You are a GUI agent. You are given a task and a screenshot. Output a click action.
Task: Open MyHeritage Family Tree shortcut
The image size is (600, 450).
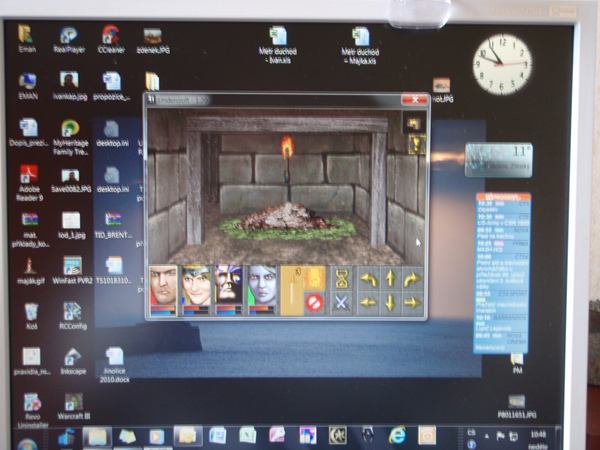pyautogui.click(x=70, y=137)
